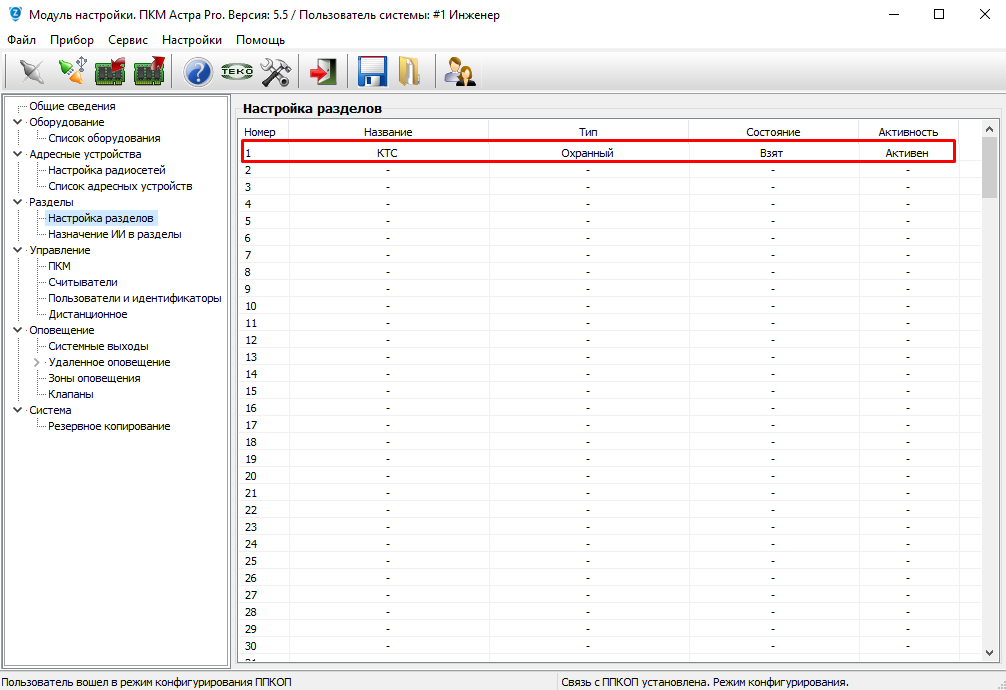Image resolution: width=1006 pixels, height=690 pixels.
Task: Click the table vertical scrollbar thumb
Action: (x=989, y=168)
